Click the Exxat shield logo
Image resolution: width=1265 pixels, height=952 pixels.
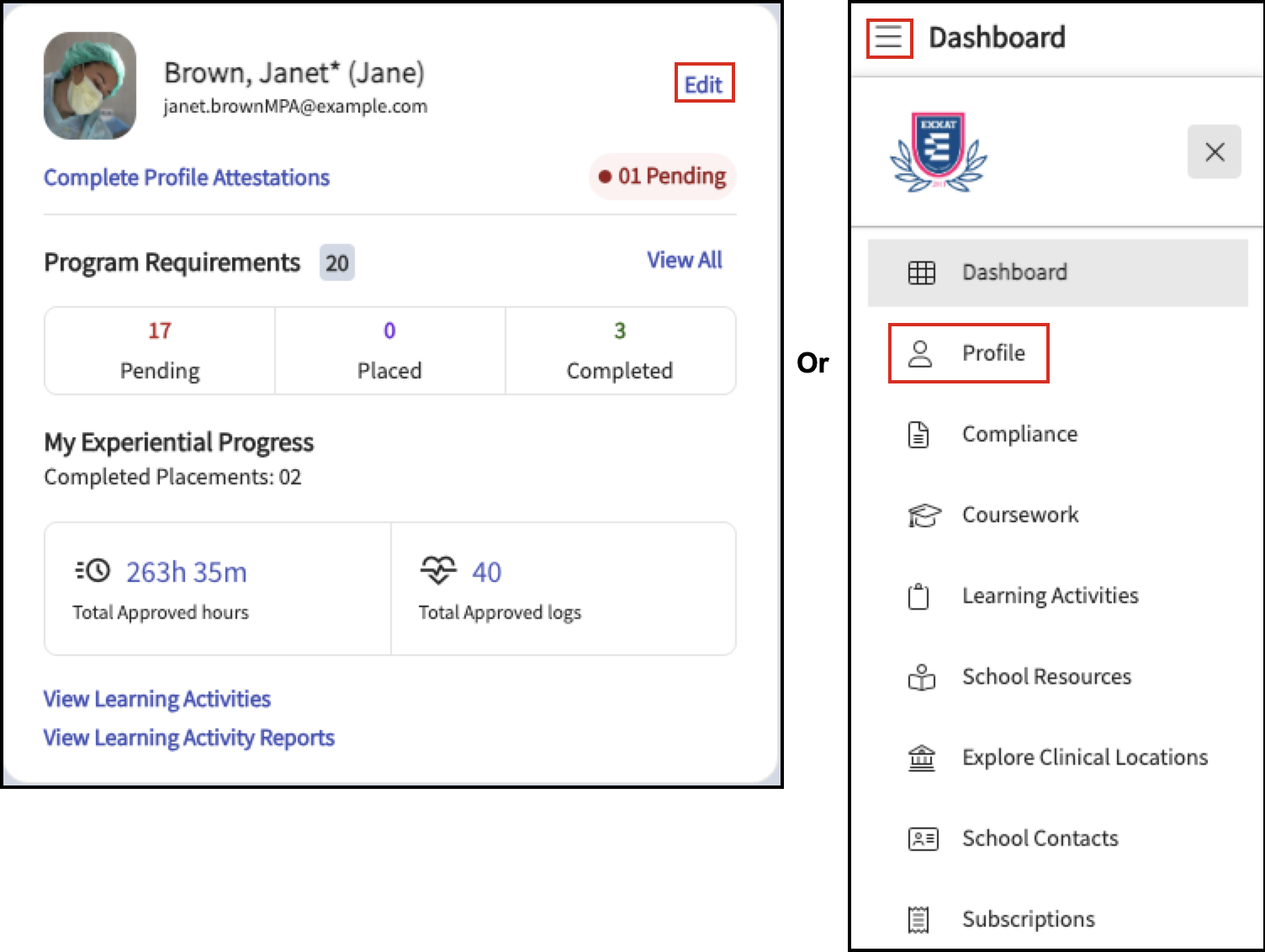pos(939,152)
